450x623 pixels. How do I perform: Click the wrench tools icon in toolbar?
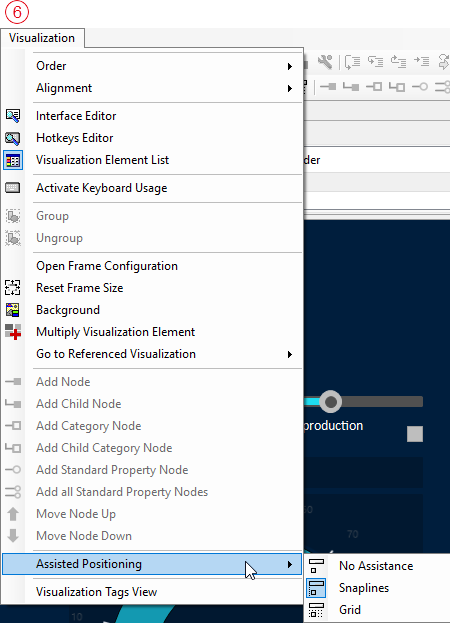[x=325, y=62]
